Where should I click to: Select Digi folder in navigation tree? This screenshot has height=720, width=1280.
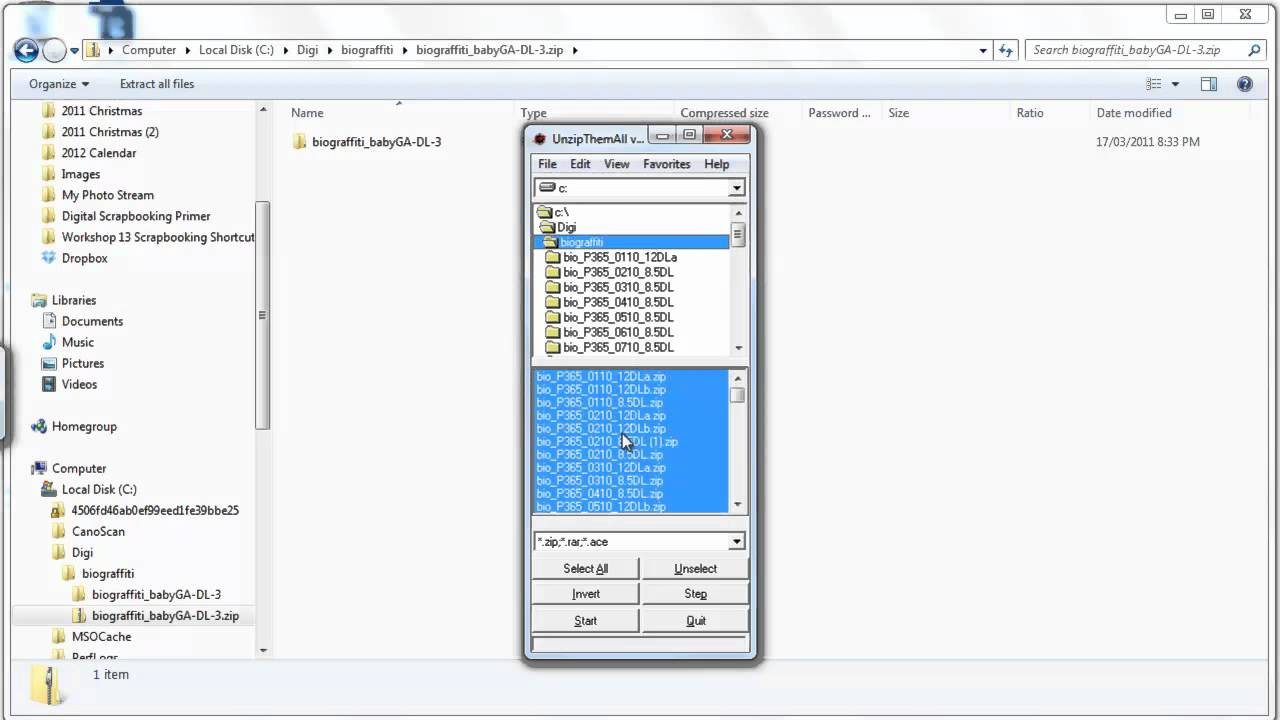82,552
